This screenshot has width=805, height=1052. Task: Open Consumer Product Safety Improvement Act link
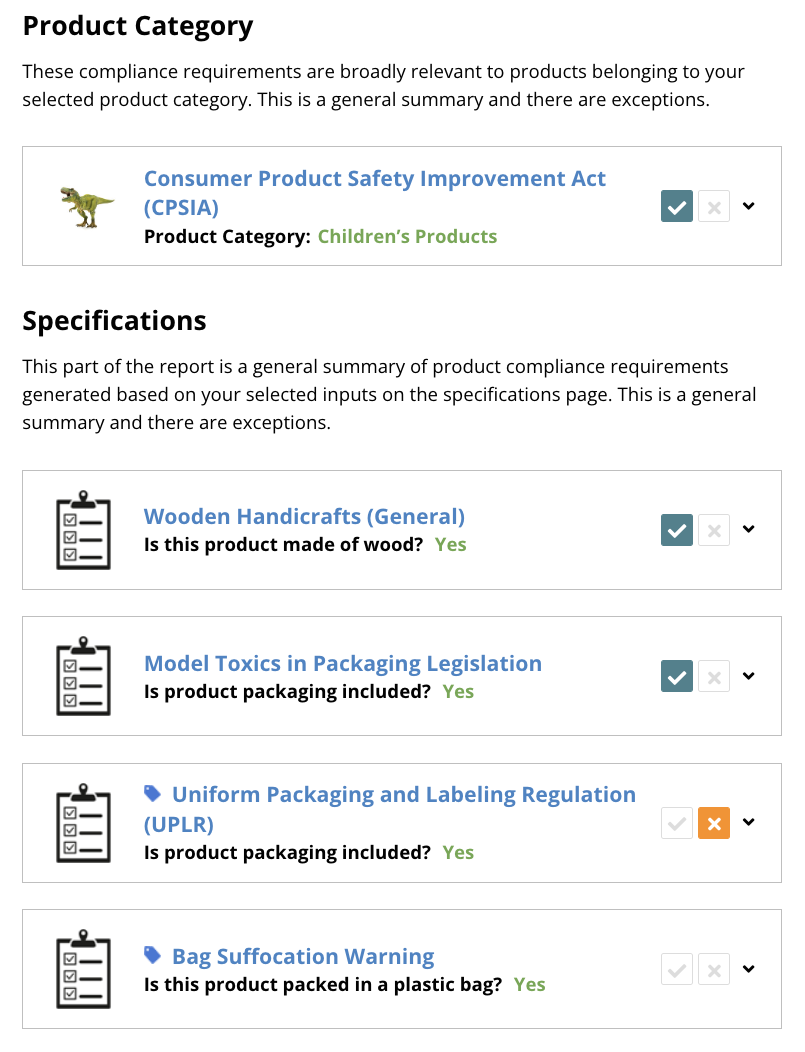pyautogui.click(x=375, y=179)
